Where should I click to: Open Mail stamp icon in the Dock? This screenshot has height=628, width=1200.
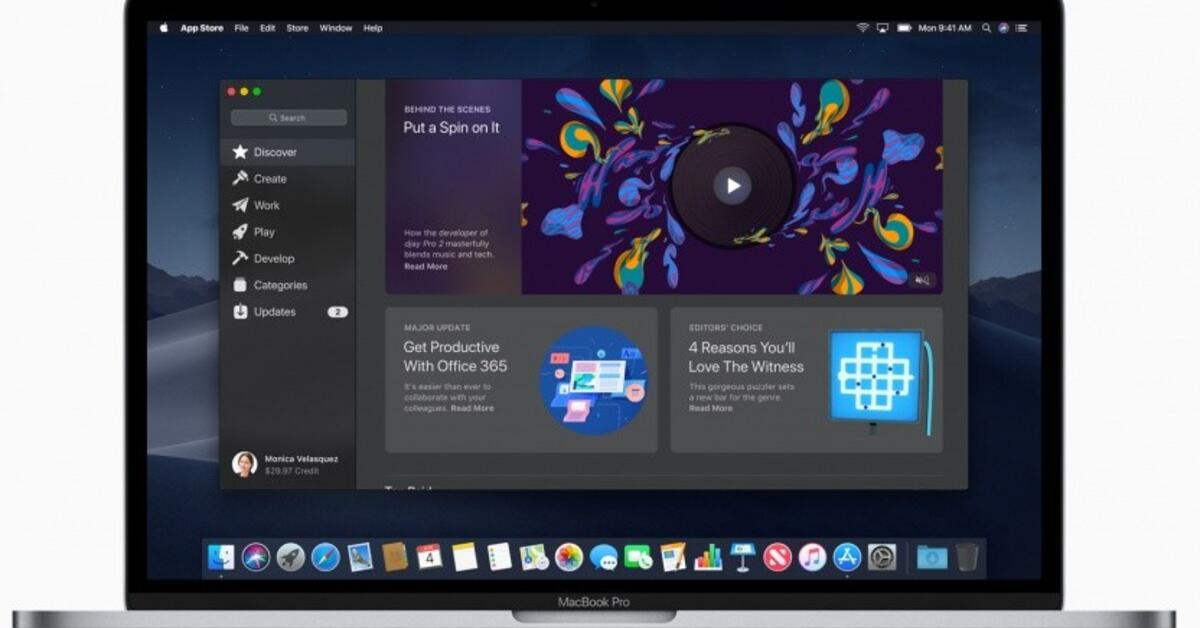[x=360, y=557]
